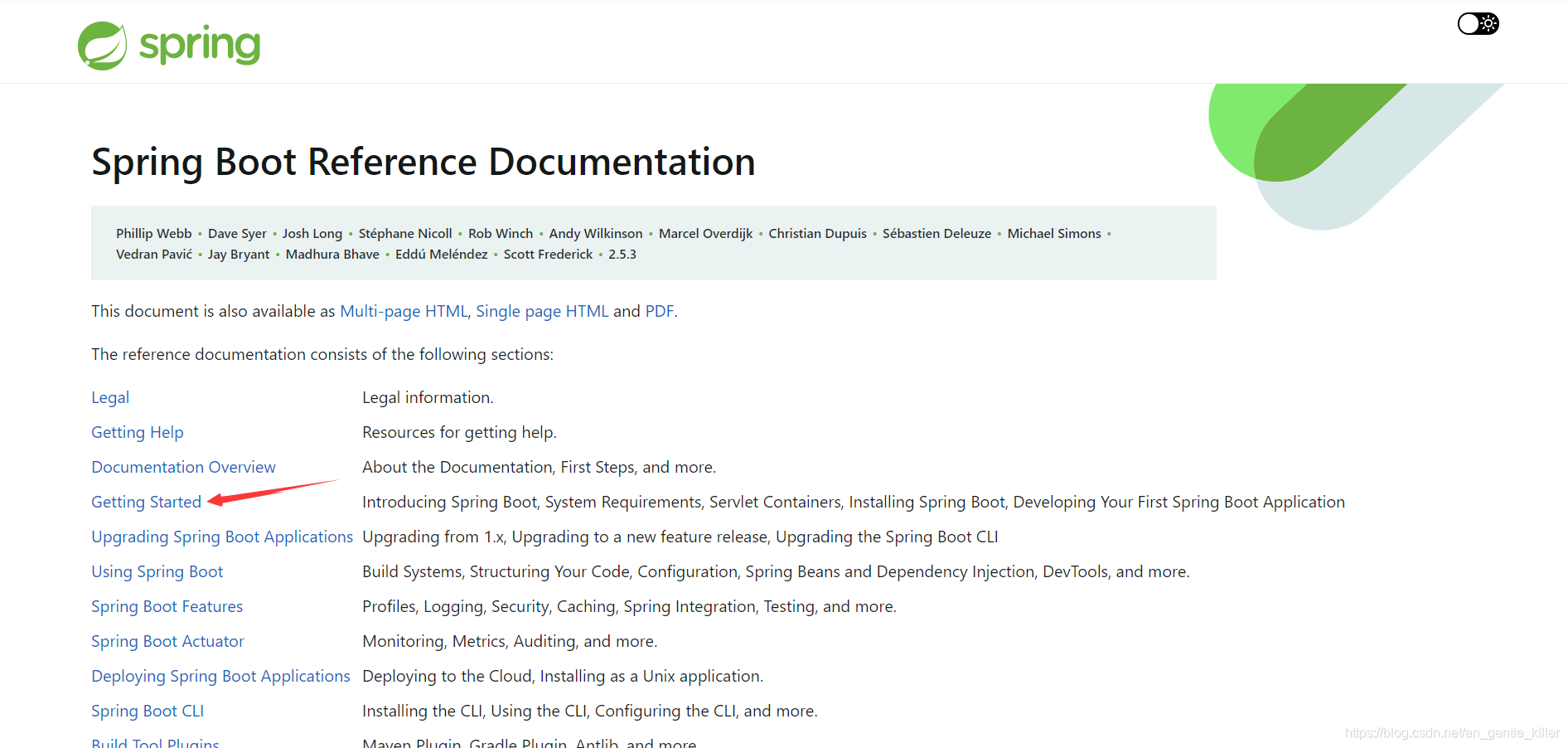Click author name Dave Syer

click(x=237, y=234)
